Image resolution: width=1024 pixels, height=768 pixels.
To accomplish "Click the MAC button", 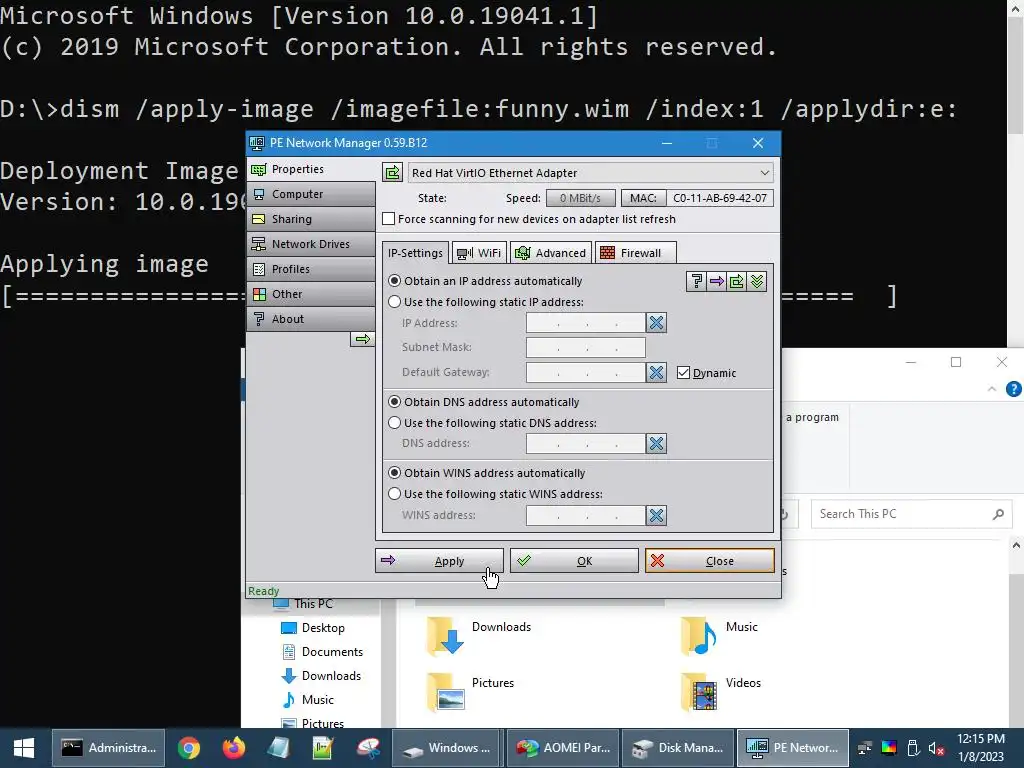I will (x=643, y=198).
